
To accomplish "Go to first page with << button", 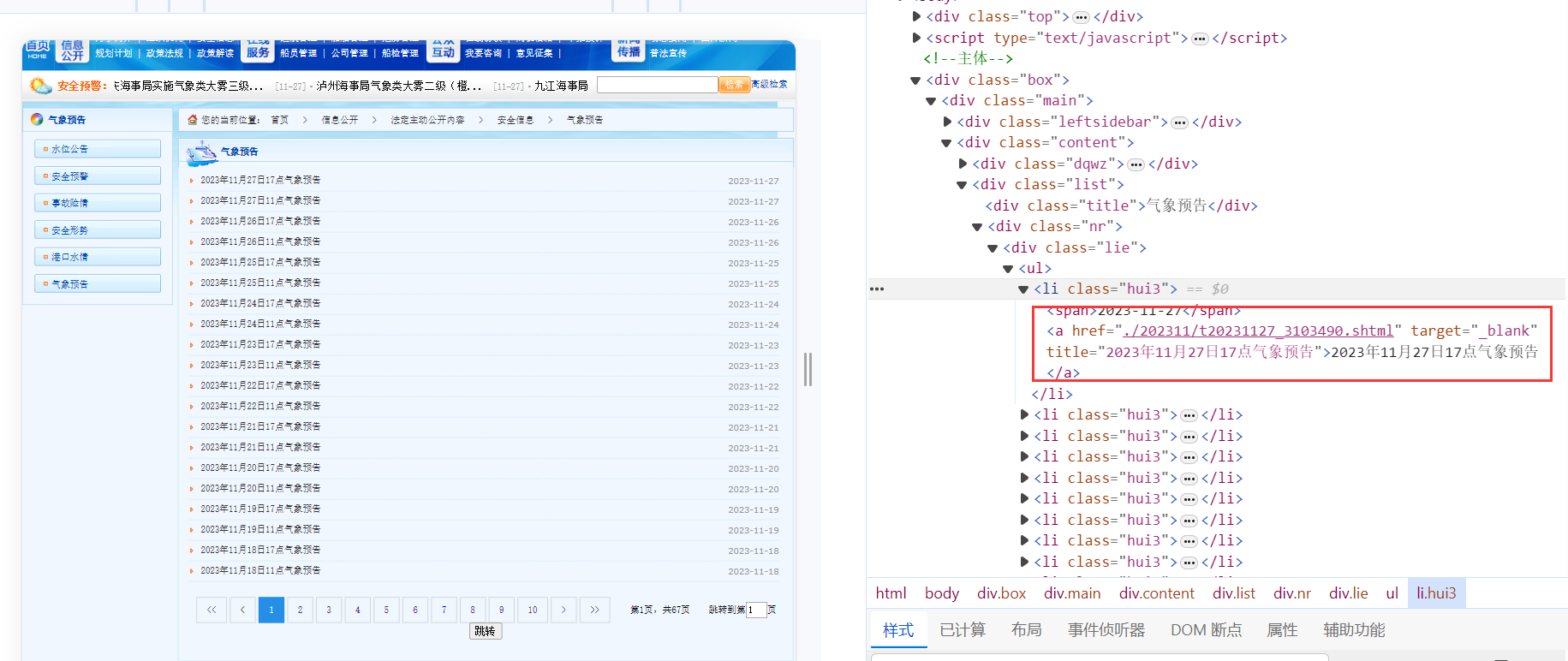I will [211, 610].
